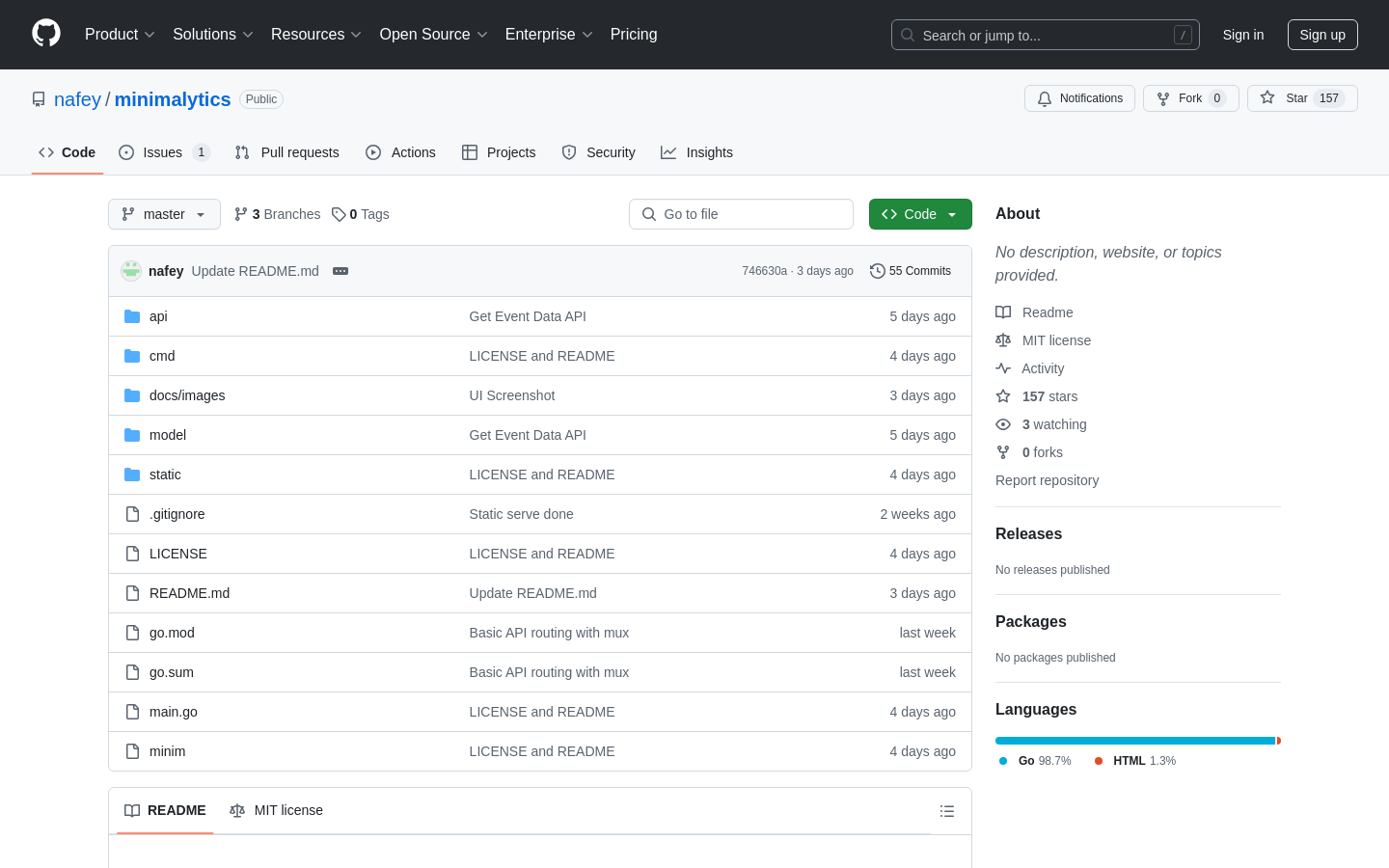The height and width of the screenshot is (868, 1389).
Task: Open the master branch selector
Action: pos(164,214)
